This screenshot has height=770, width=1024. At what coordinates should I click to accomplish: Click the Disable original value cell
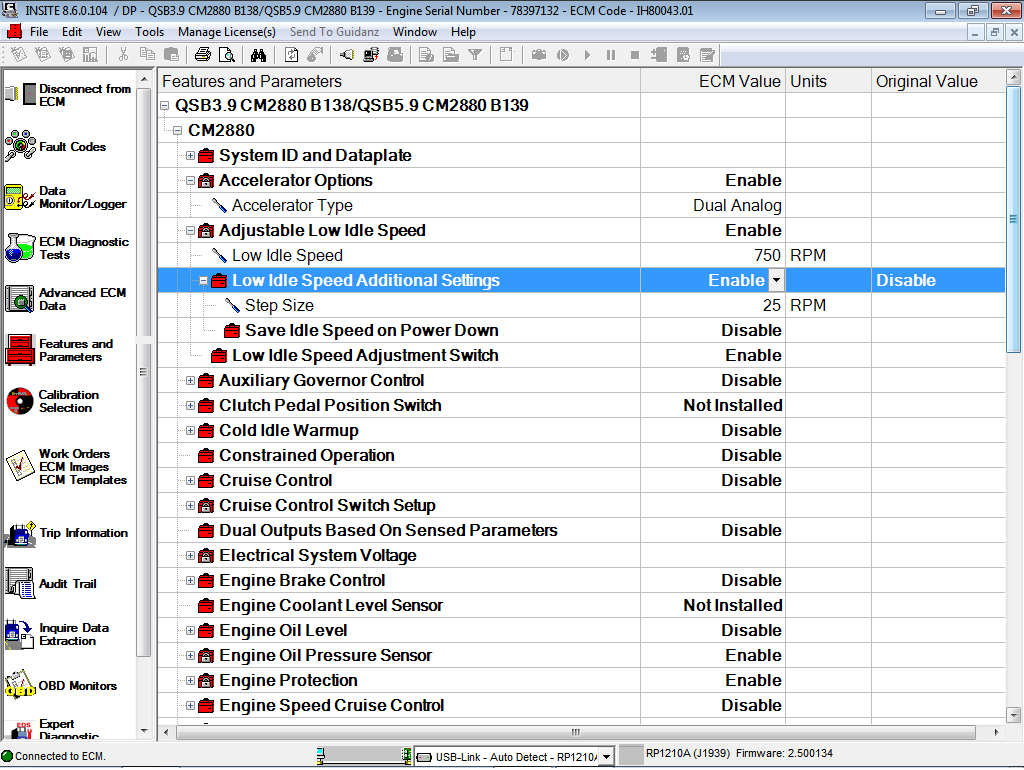tap(938, 280)
